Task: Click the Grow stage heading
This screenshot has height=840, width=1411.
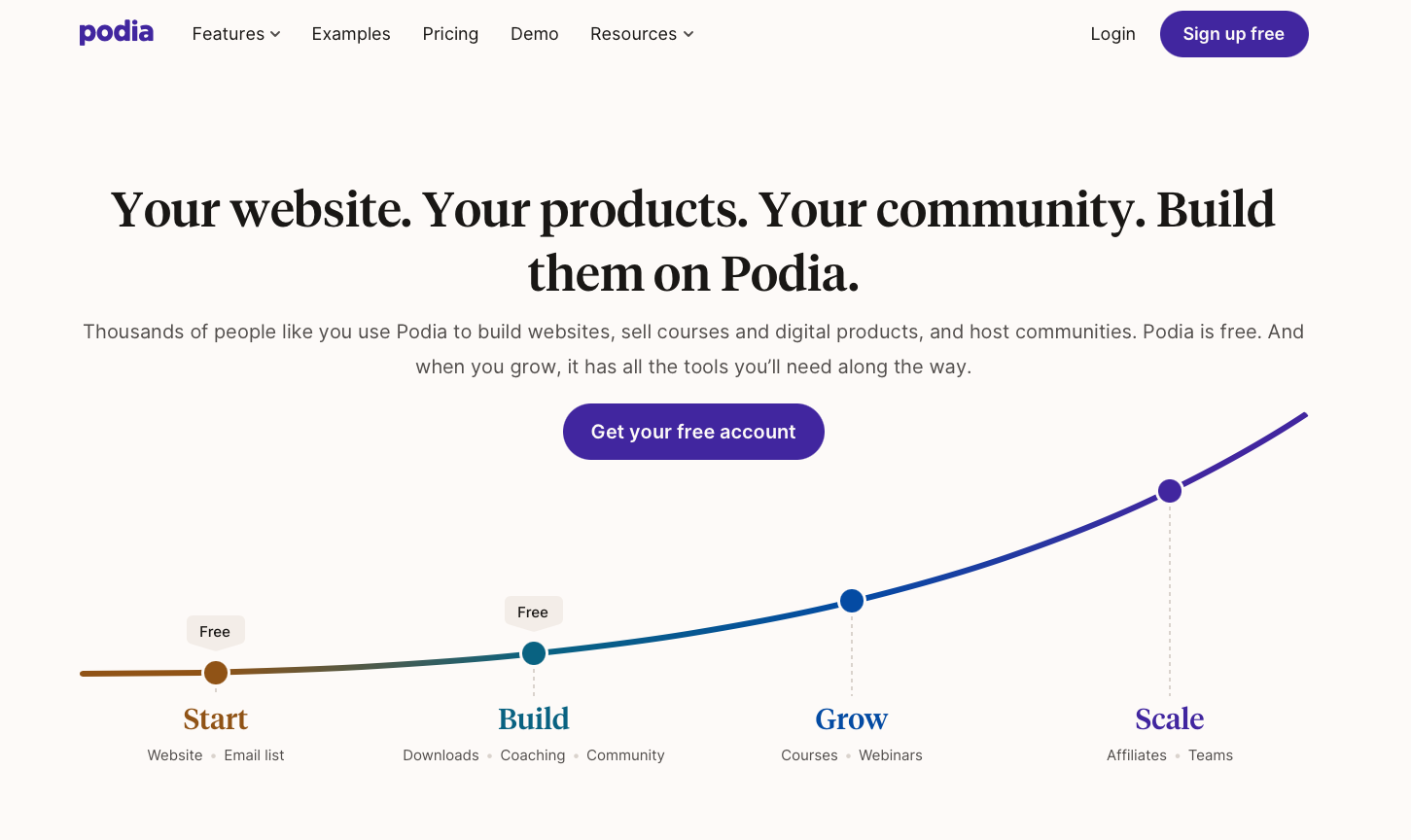Action: pos(852,719)
